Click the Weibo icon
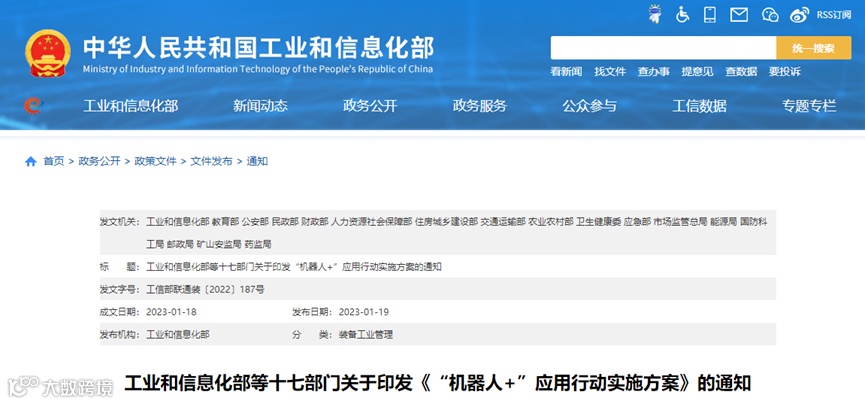Viewport: 865px width, 404px height. [x=799, y=15]
